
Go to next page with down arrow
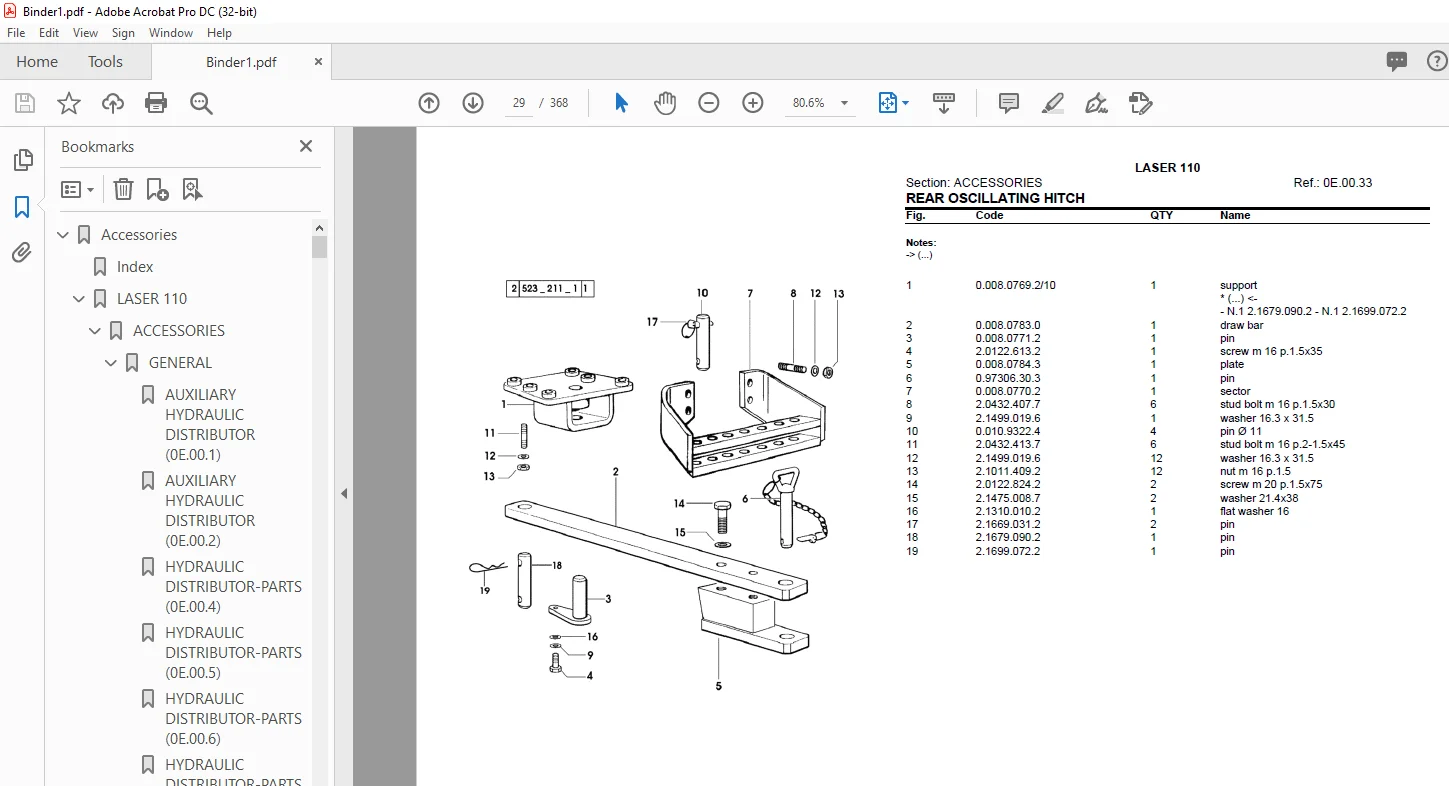click(x=473, y=103)
